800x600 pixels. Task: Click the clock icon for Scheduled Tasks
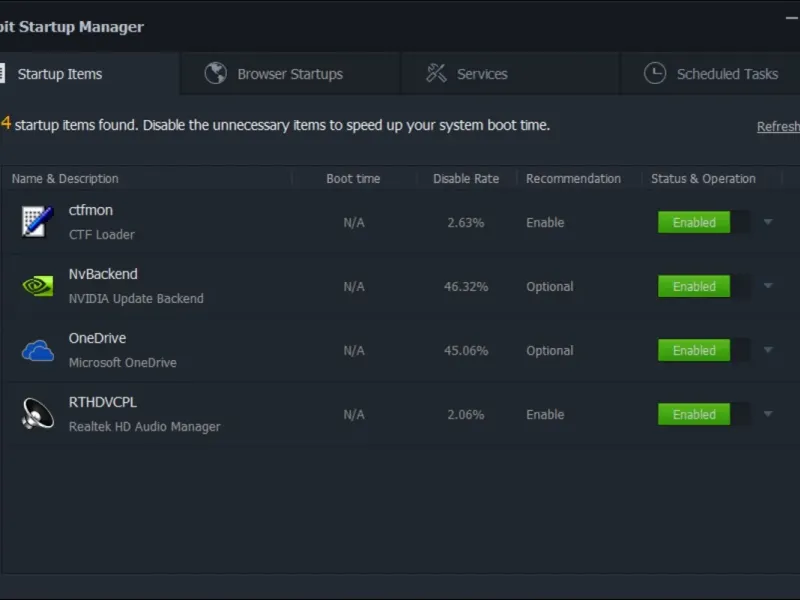[655, 73]
